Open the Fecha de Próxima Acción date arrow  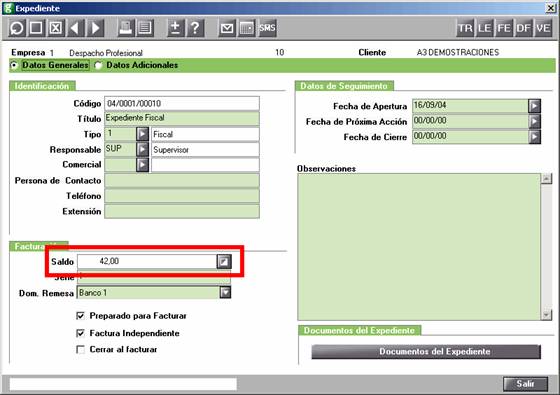(534, 121)
